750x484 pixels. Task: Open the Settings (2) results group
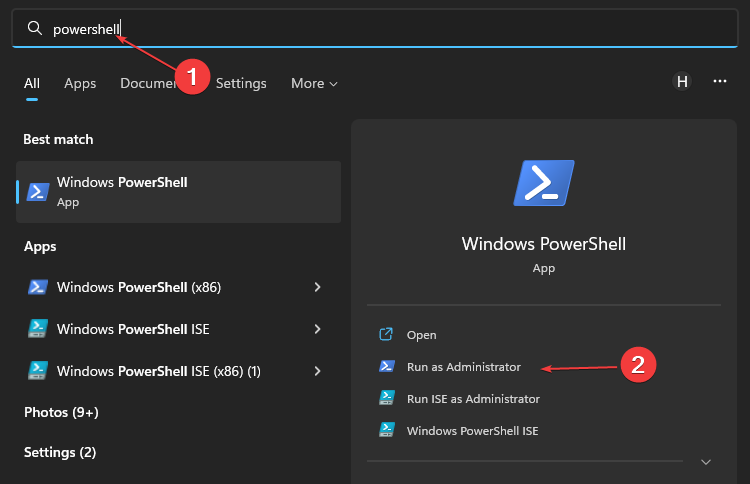[60, 452]
